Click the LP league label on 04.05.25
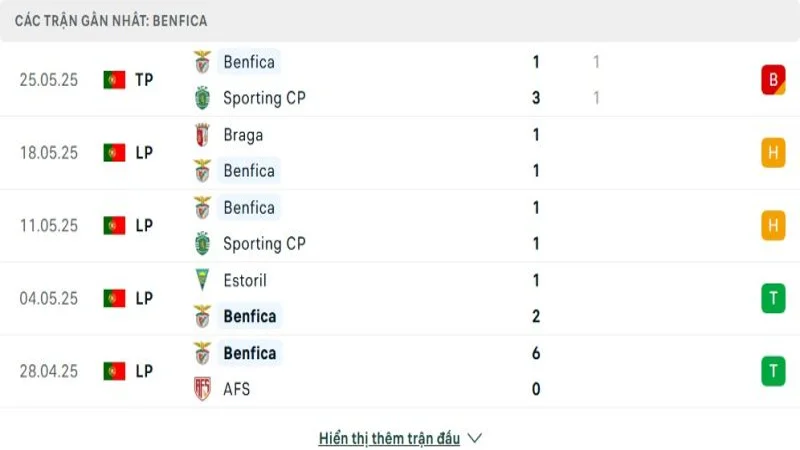Screen dimensions: 800x450 click(144, 298)
